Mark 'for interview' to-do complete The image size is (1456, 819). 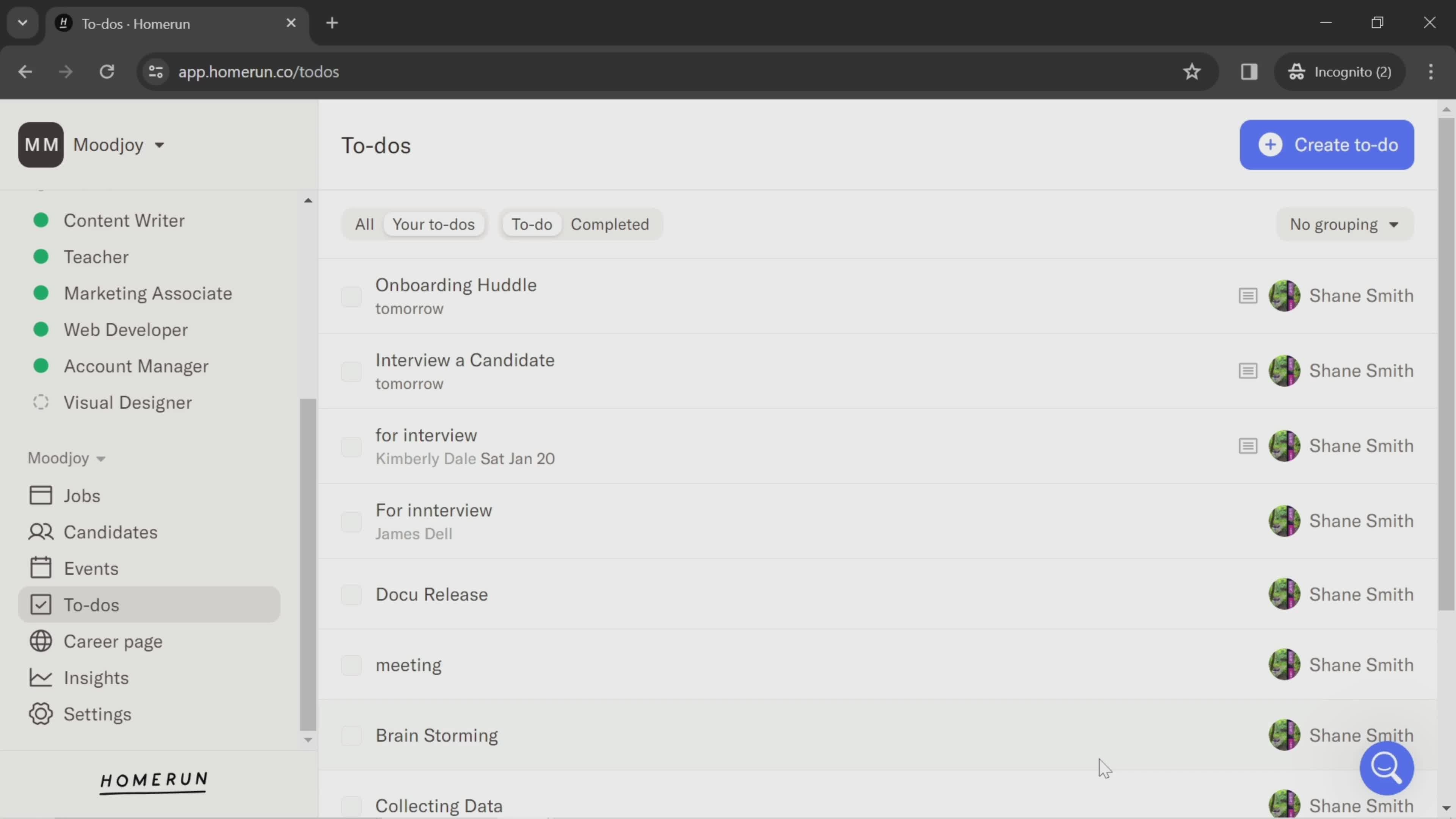point(351,447)
